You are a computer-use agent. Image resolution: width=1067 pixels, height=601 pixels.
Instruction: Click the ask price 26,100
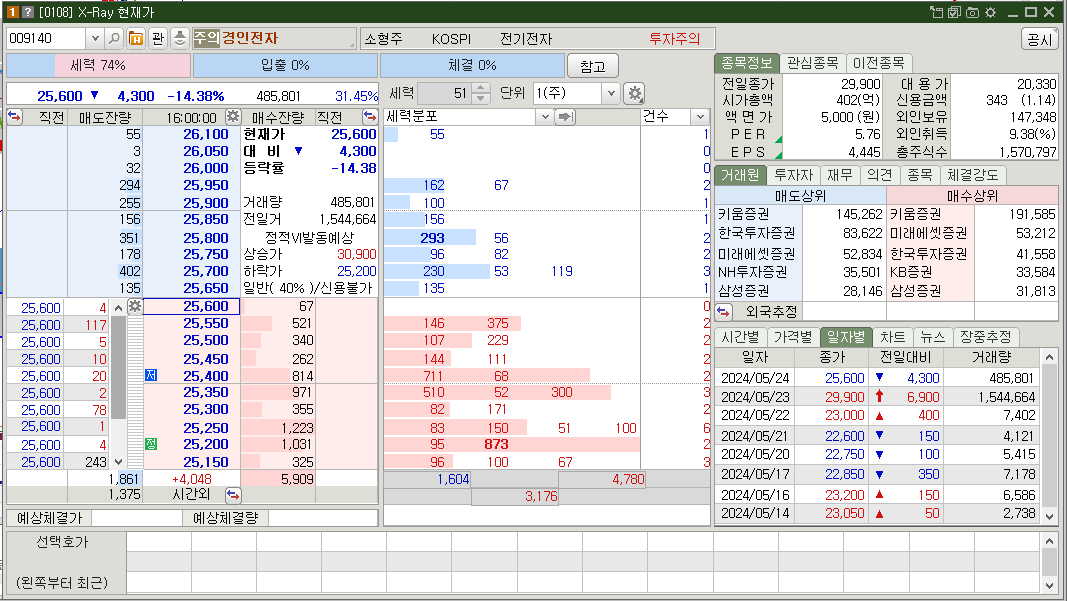point(206,134)
